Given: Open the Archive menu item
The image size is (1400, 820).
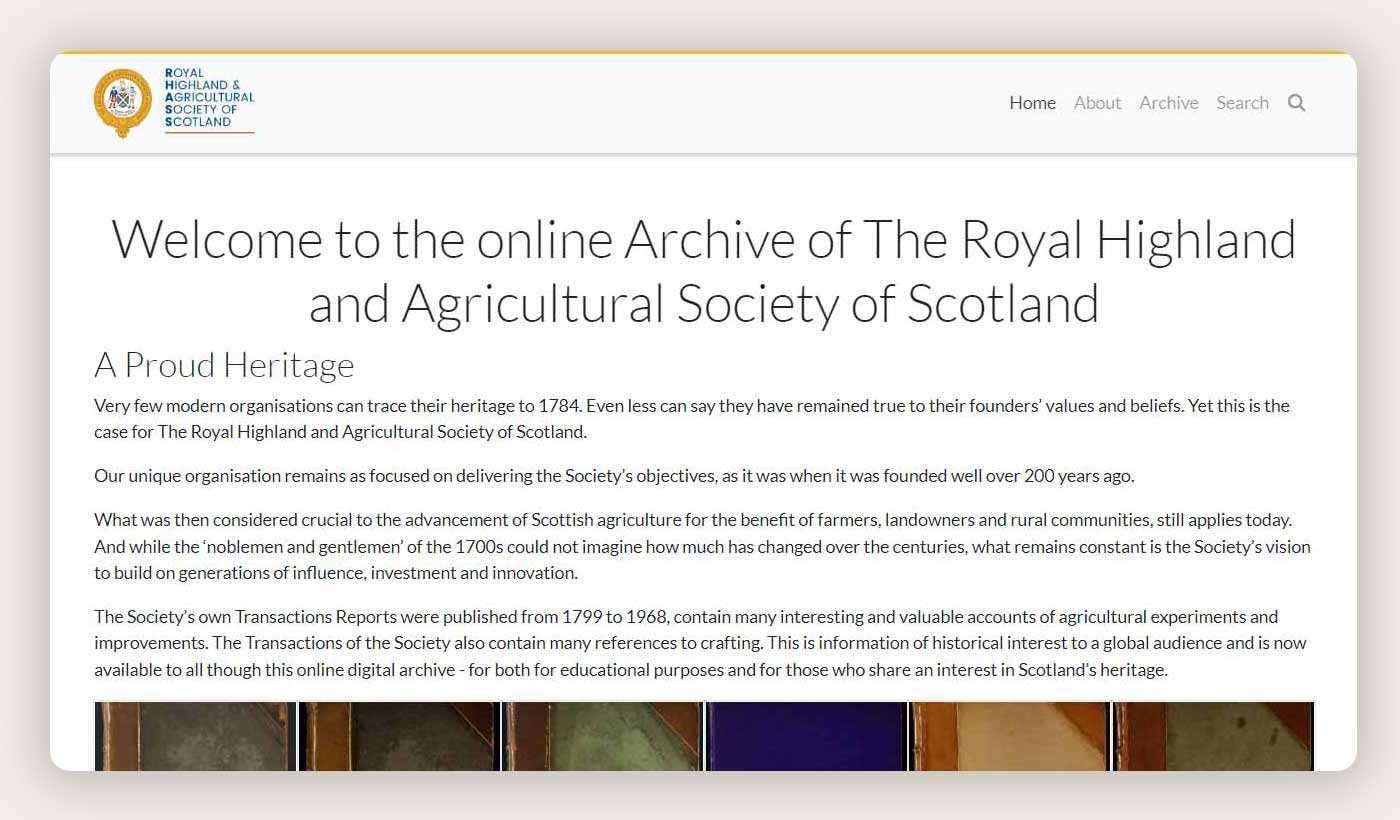Looking at the screenshot, I should (1169, 103).
